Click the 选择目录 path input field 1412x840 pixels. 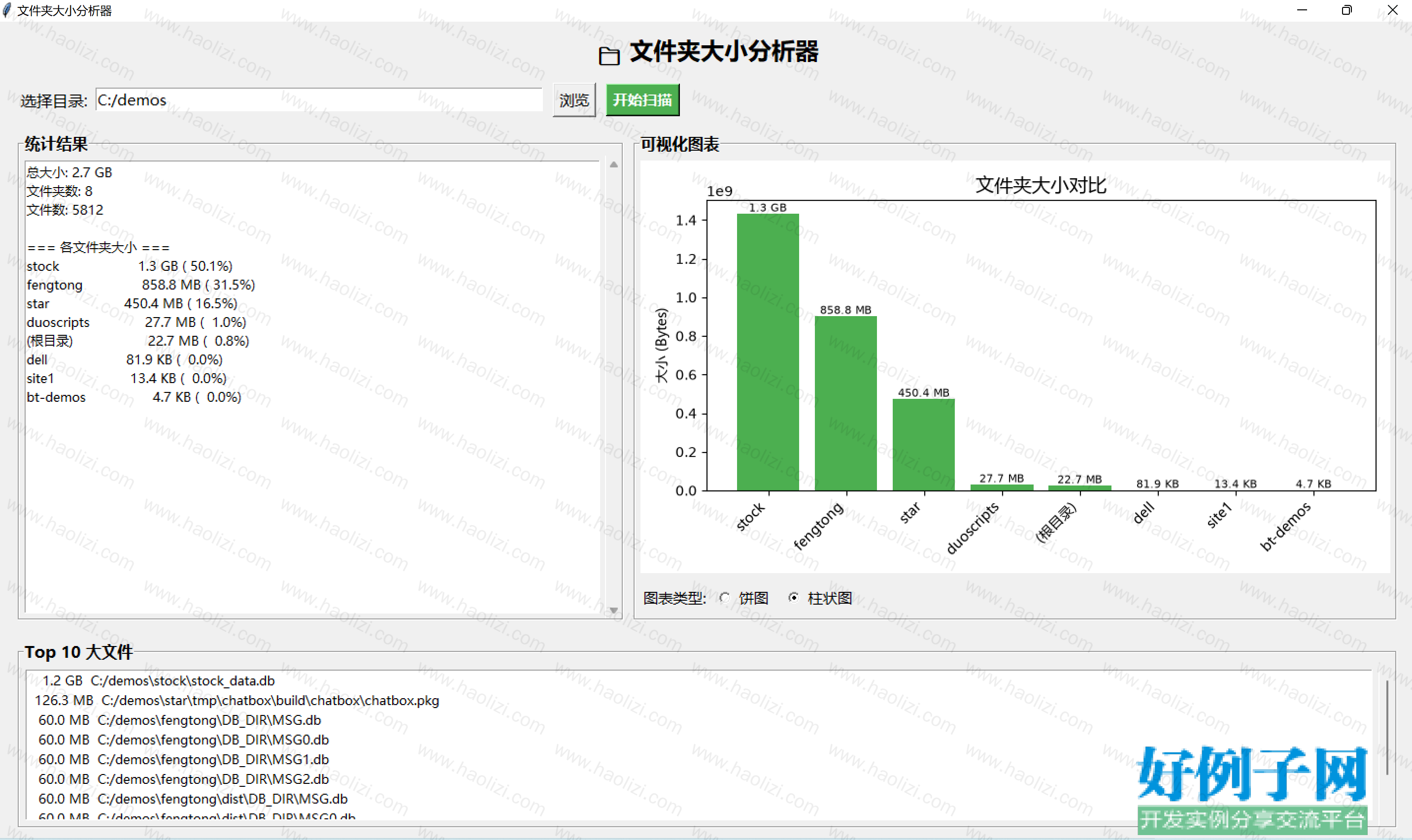pos(319,100)
